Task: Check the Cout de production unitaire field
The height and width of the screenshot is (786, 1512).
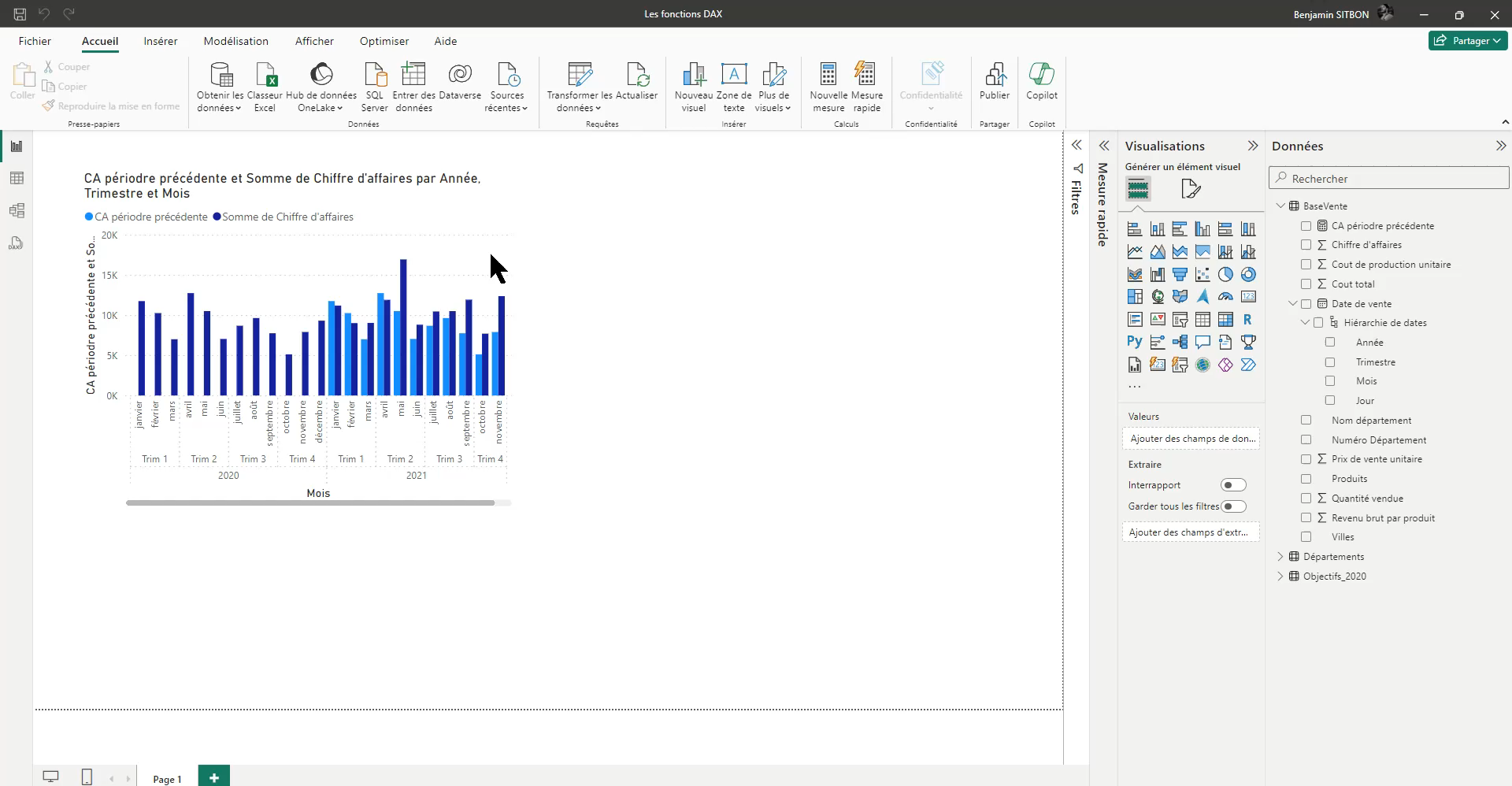Action: click(1306, 265)
